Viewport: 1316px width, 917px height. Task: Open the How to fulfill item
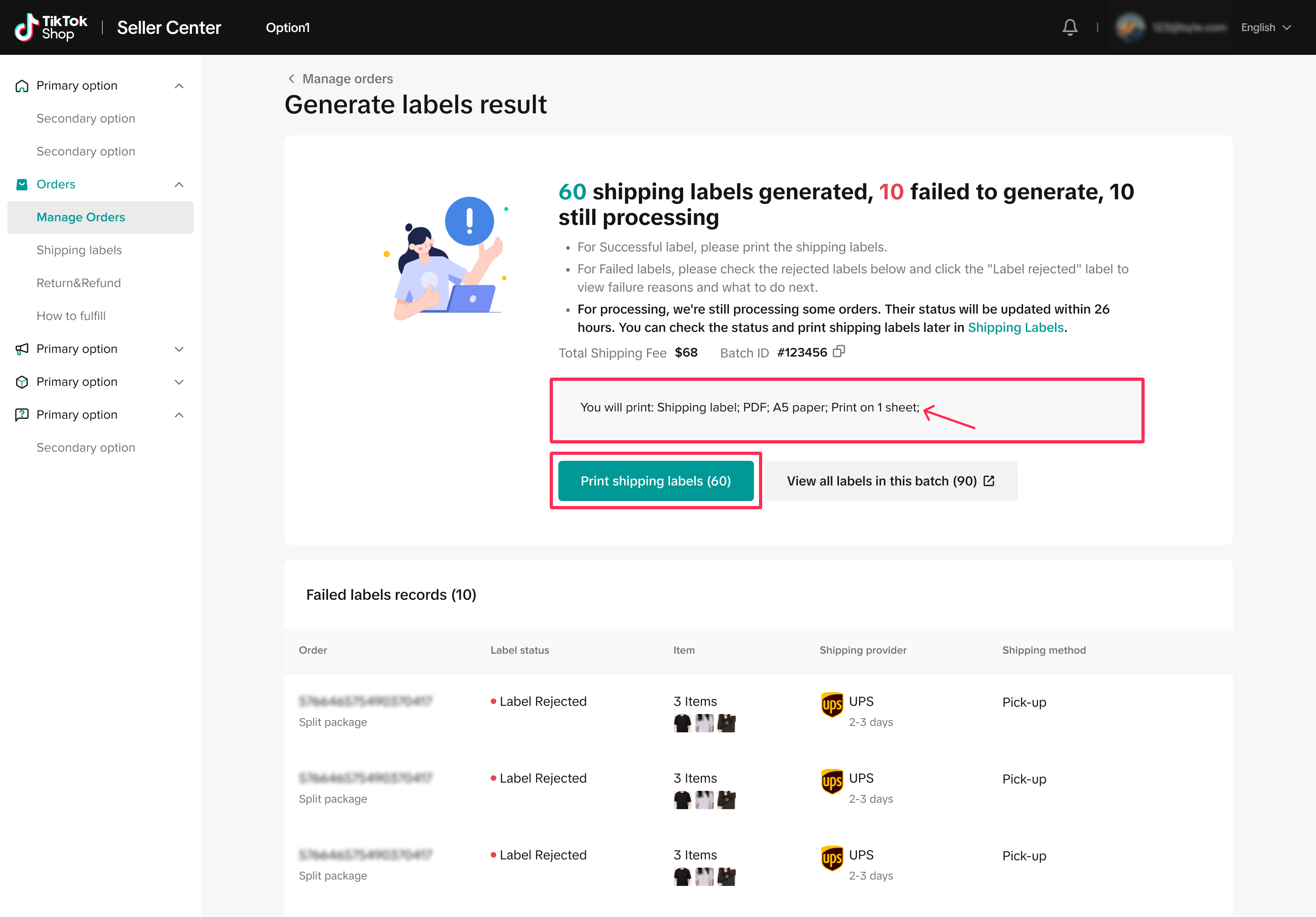(71, 316)
